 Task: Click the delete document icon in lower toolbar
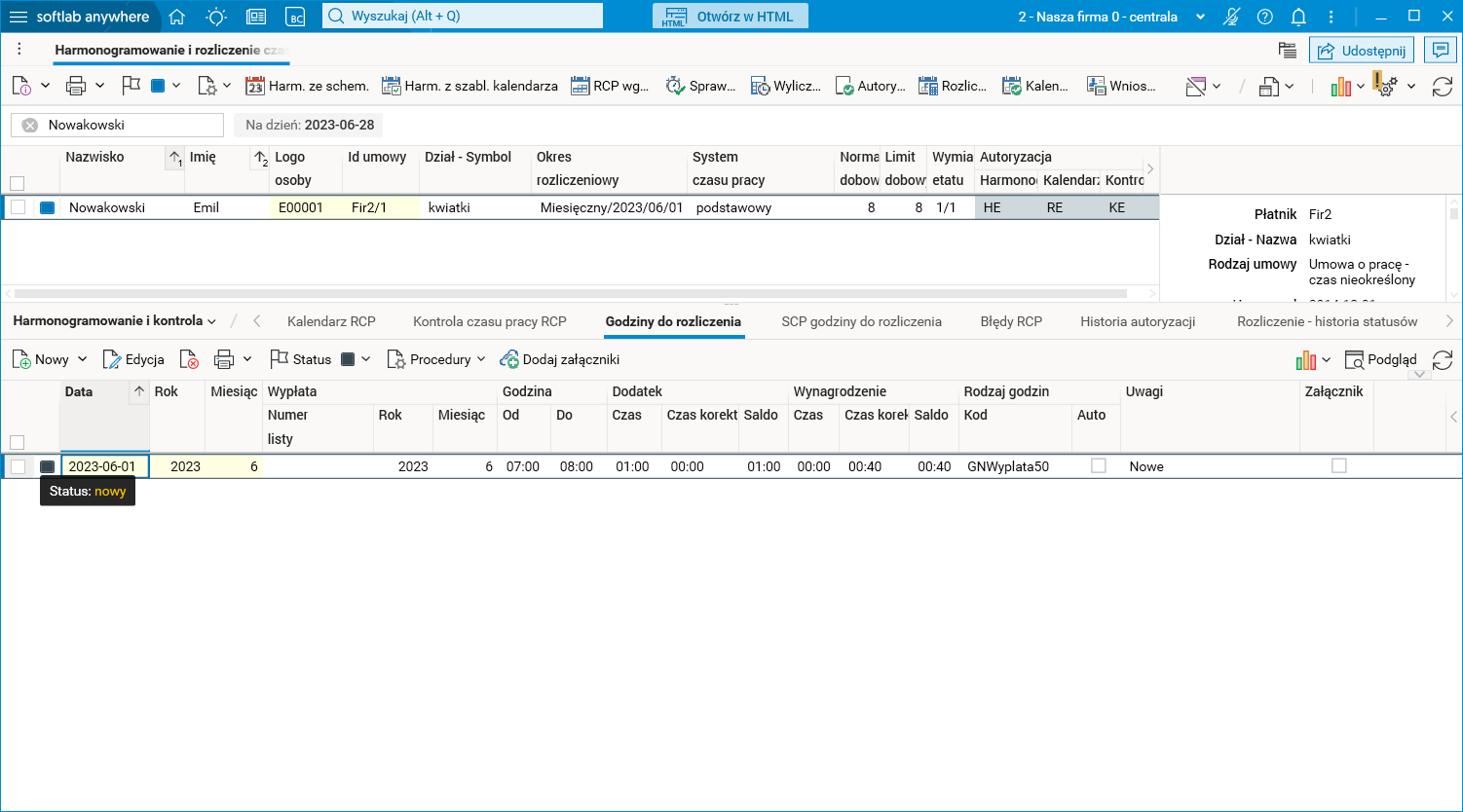click(x=189, y=359)
